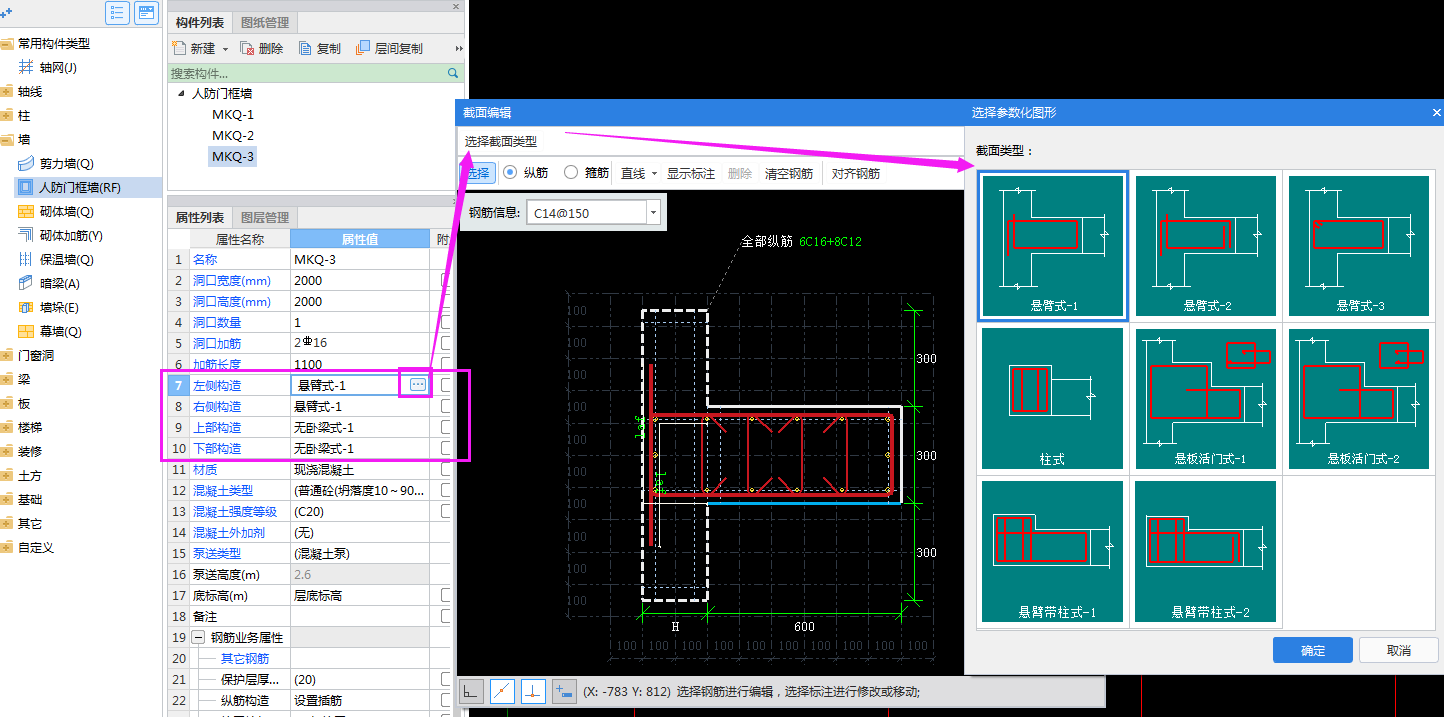Expand the 柱 folder
This screenshot has height=717, width=1444.
(x=7, y=115)
